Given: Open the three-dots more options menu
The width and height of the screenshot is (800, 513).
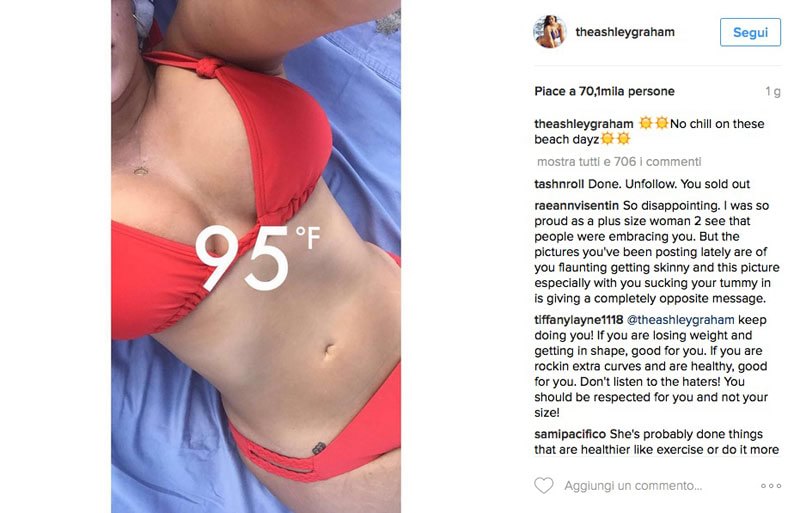Looking at the screenshot, I should click(x=771, y=486).
